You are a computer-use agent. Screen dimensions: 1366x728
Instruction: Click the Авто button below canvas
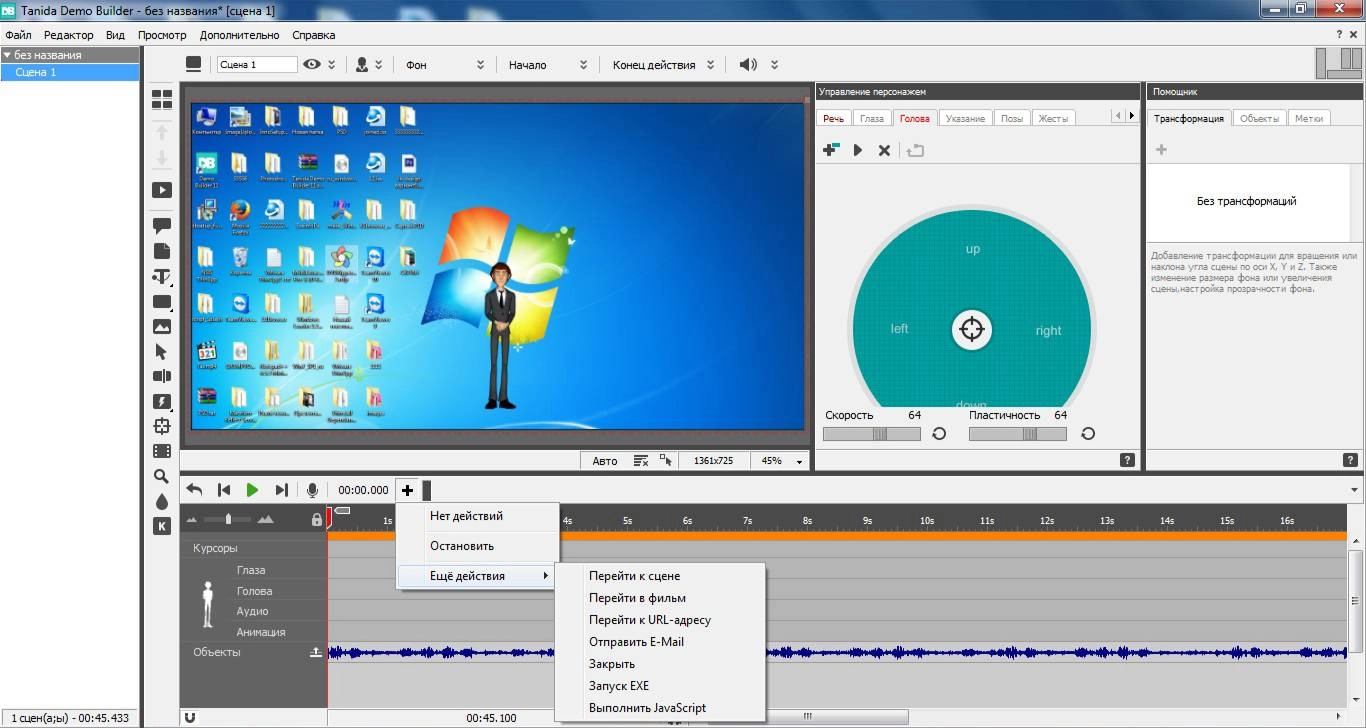coord(604,461)
